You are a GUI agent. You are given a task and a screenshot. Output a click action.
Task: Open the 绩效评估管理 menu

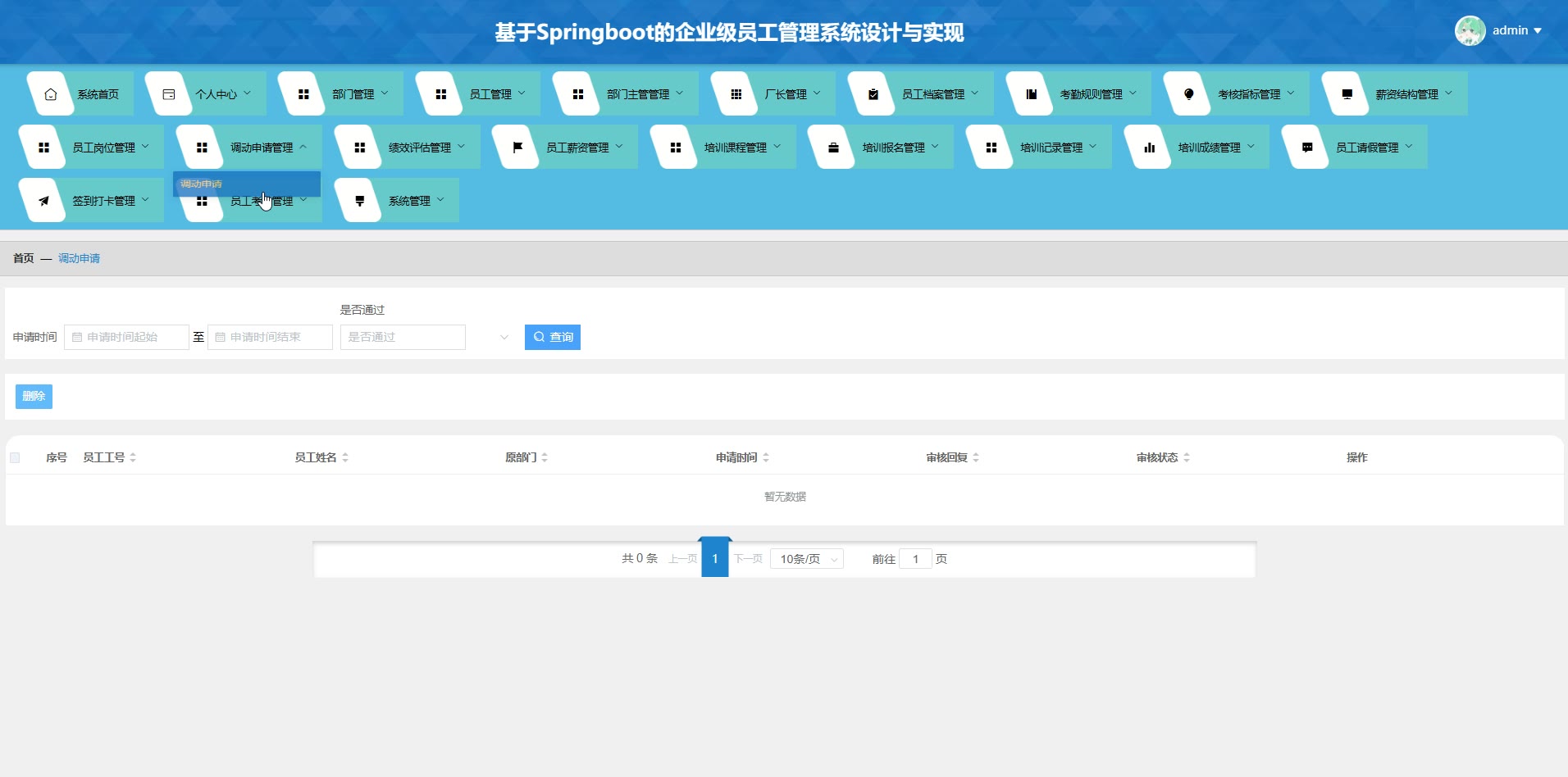[x=419, y=148]
